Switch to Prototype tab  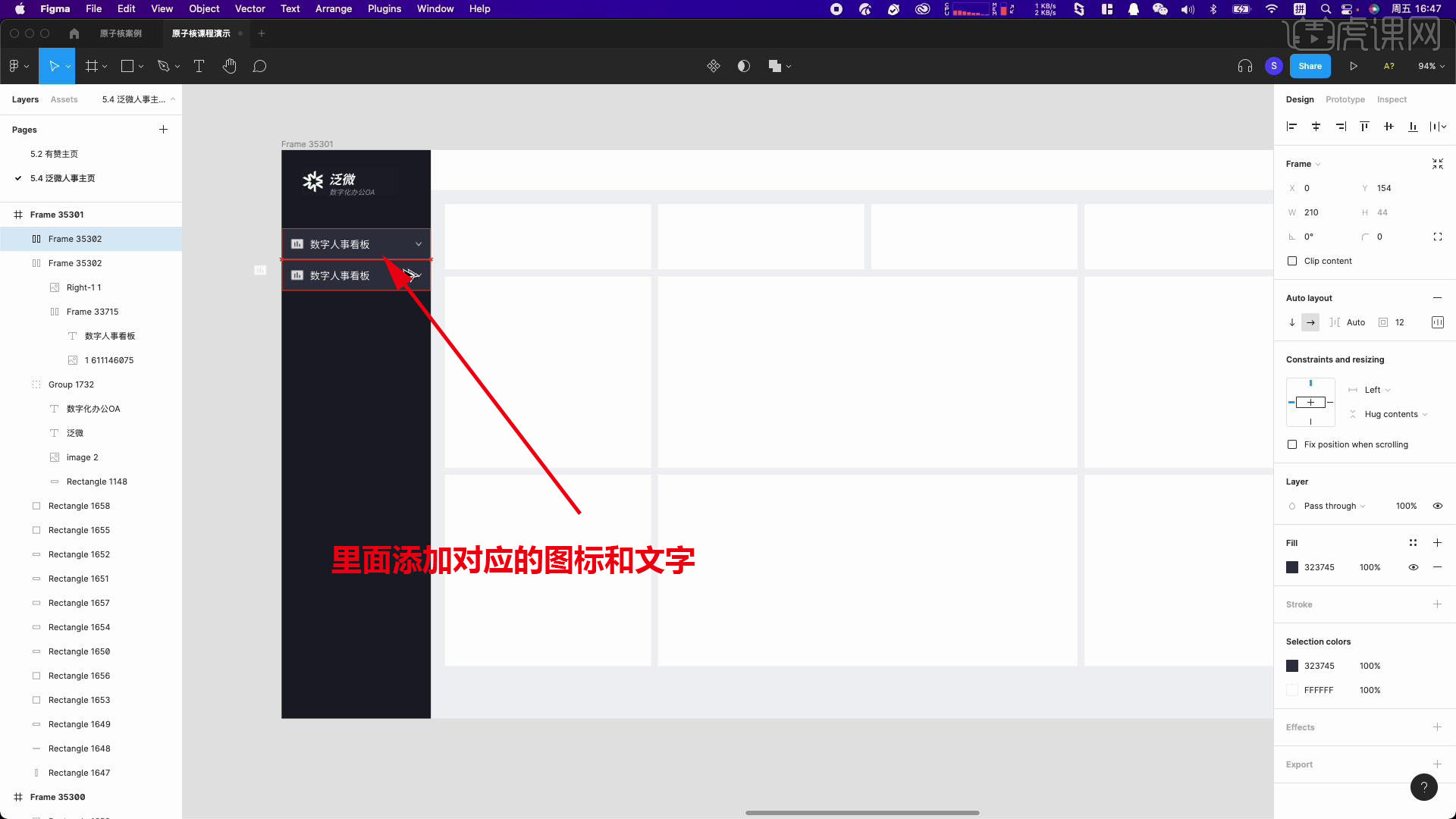pyautogui.click(x=1345, y=99)
